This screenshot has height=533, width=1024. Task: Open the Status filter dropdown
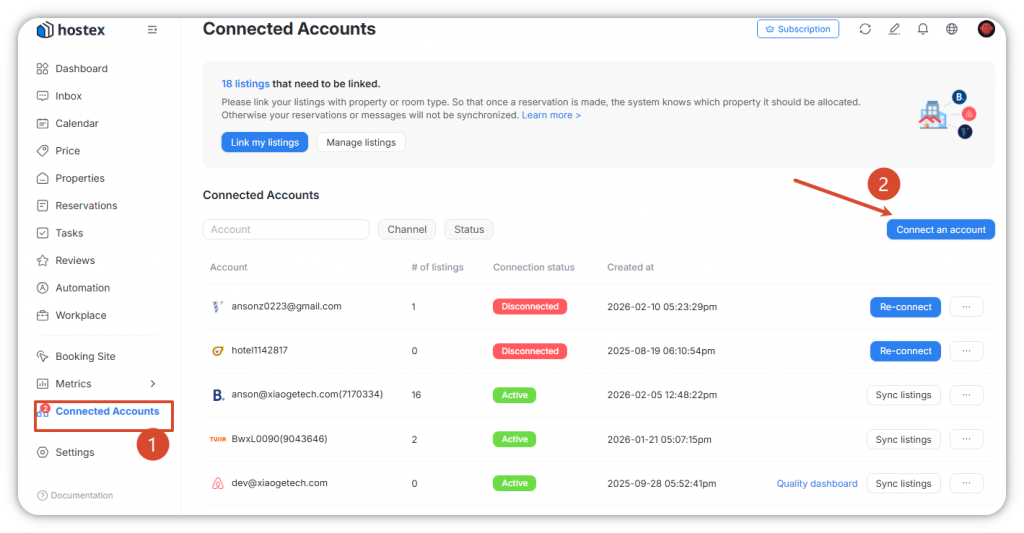tap(469, 229)
